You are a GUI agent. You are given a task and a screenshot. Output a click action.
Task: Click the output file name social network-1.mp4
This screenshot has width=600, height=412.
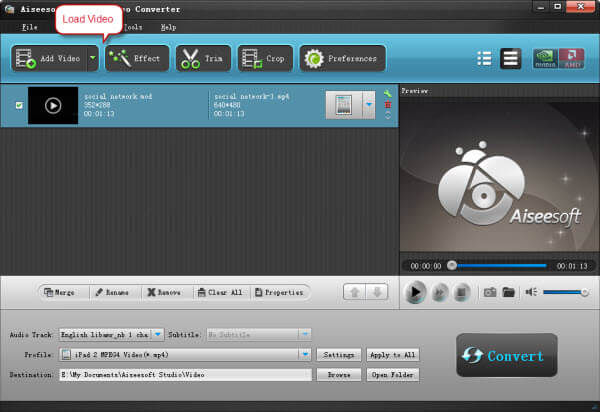[x=252, y=96]
